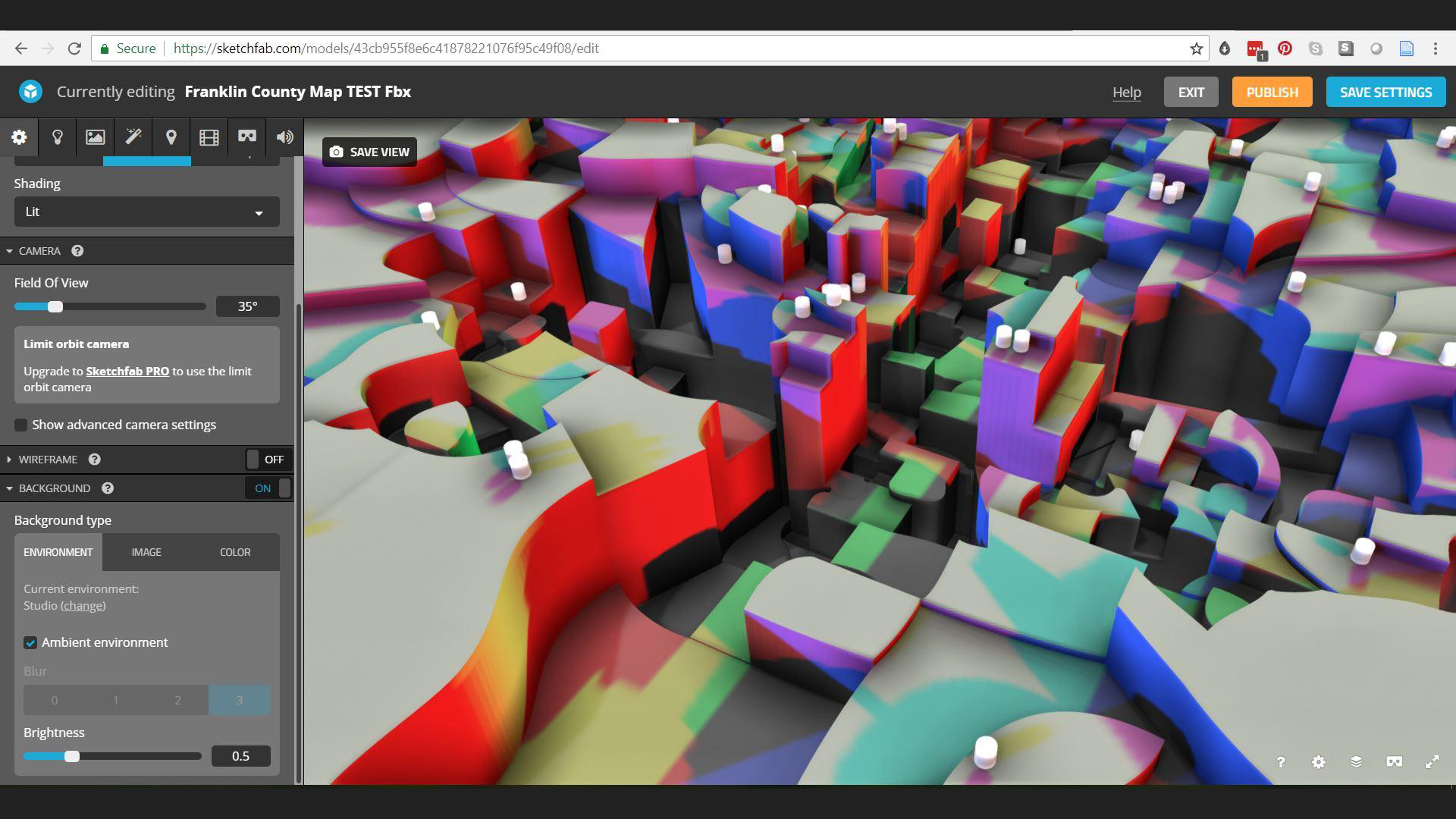Viewport: 1456px width, 819px height.
Task: Open the Annotations tab with pin icon
Action: pyautogui.click(x=171, y=137)
